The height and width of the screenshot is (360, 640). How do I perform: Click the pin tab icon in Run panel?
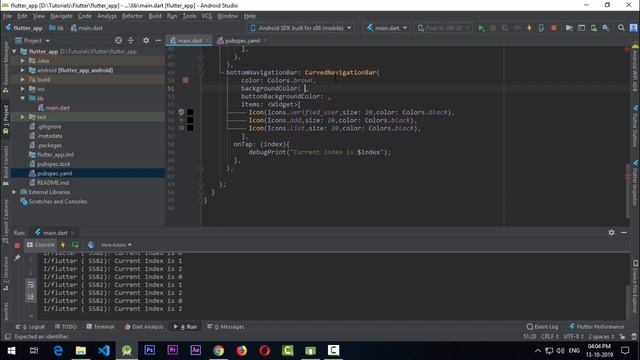coord(17,258)
